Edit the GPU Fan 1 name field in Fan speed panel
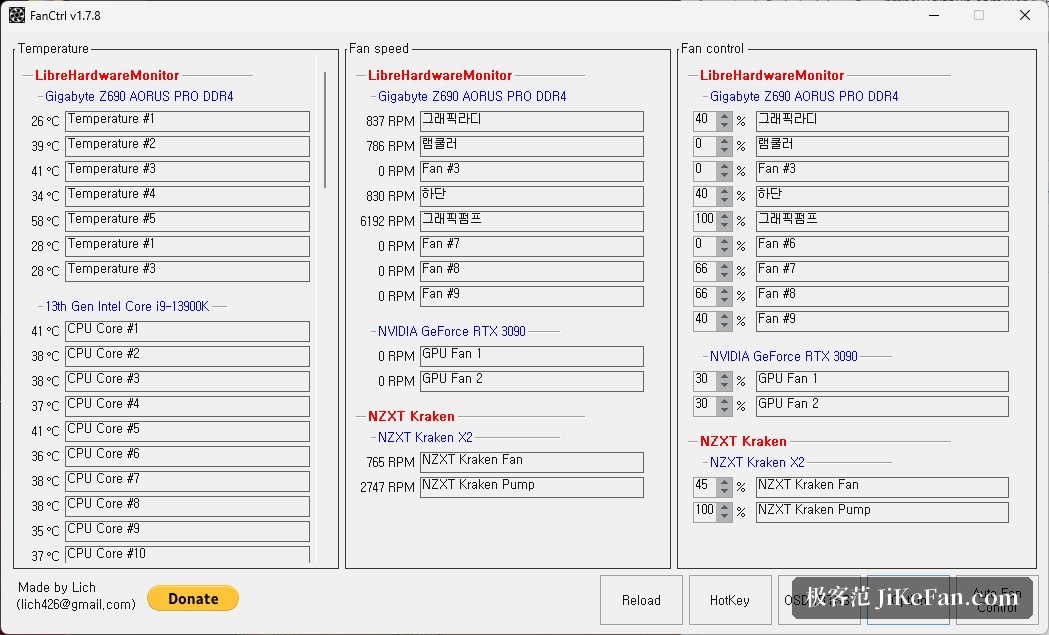 pyautogui.click(x=532, y=356)
